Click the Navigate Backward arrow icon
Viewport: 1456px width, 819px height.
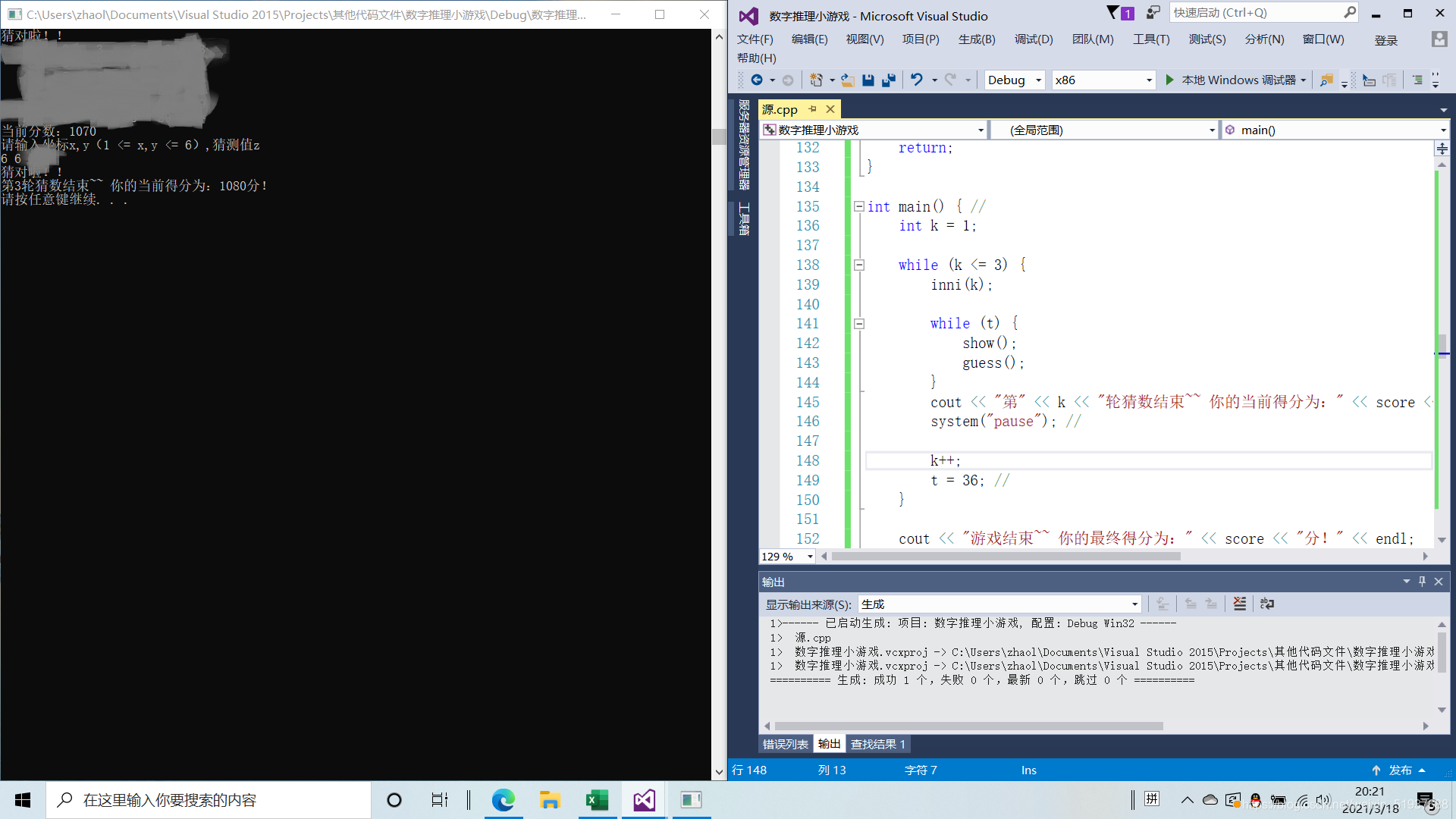coord(757,80)
